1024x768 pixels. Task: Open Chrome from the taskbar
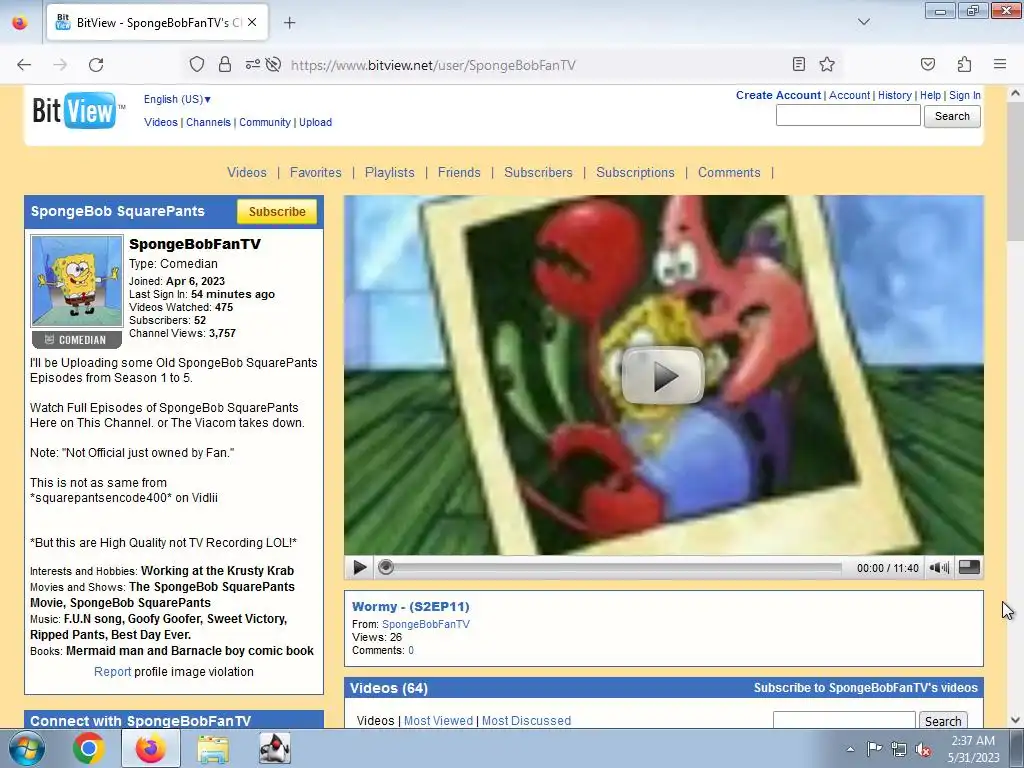pos(89,748)
